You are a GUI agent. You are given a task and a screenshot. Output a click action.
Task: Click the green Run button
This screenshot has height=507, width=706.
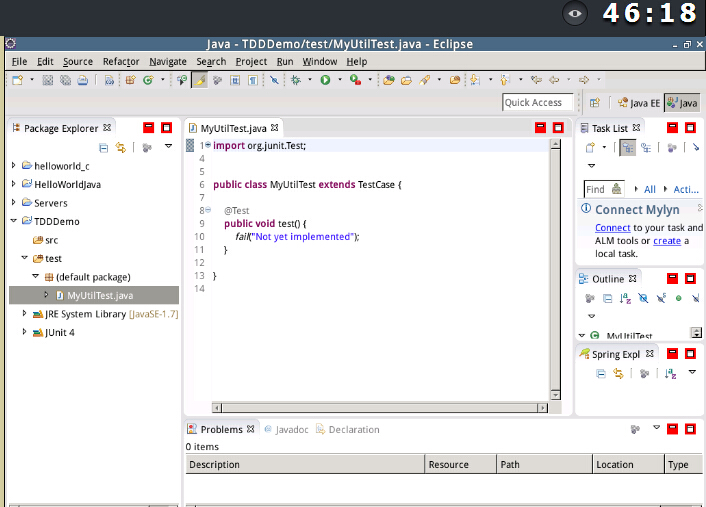click(x=325, y=80)
